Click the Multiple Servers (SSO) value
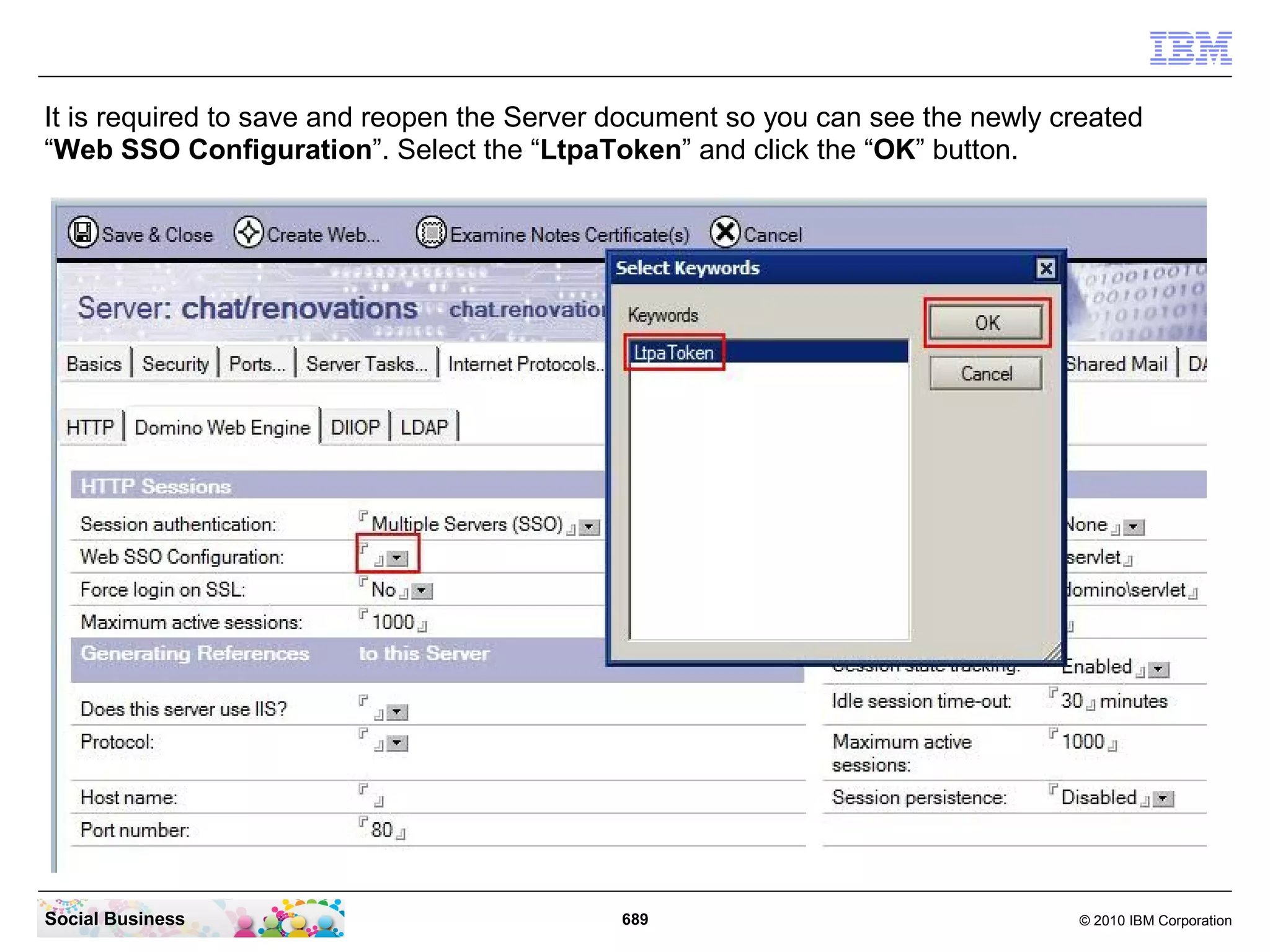 (x=467, y=524)
